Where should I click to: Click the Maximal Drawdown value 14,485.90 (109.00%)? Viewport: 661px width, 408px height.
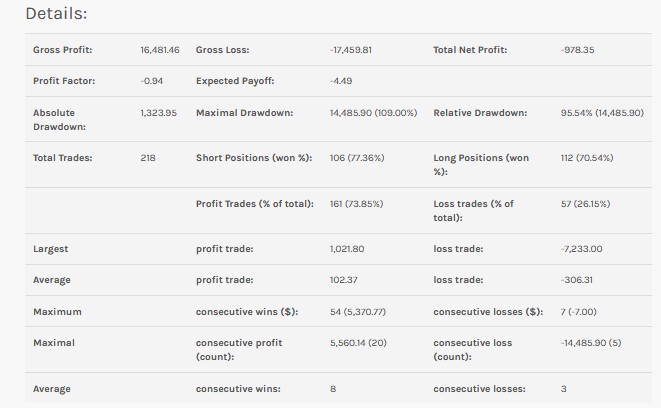tap(373, 112)
